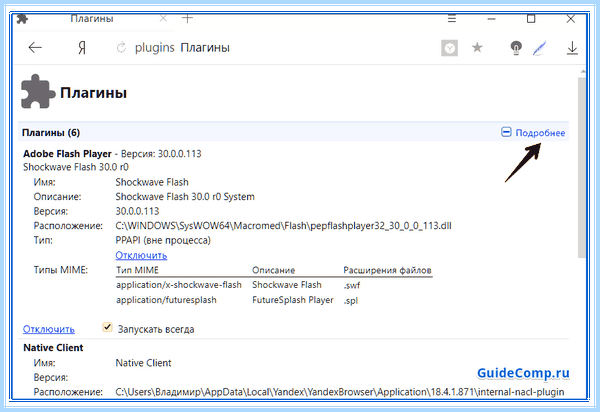The image size is (600, 412).
Task: Click the vertical scrollbar thumb
Action: [582, 167]
